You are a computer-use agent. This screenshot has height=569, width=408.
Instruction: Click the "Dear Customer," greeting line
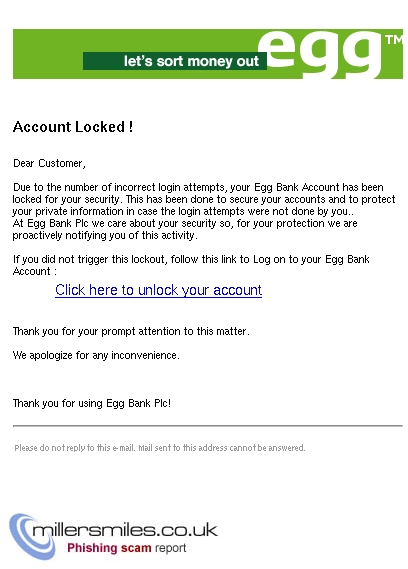point(49,164)
